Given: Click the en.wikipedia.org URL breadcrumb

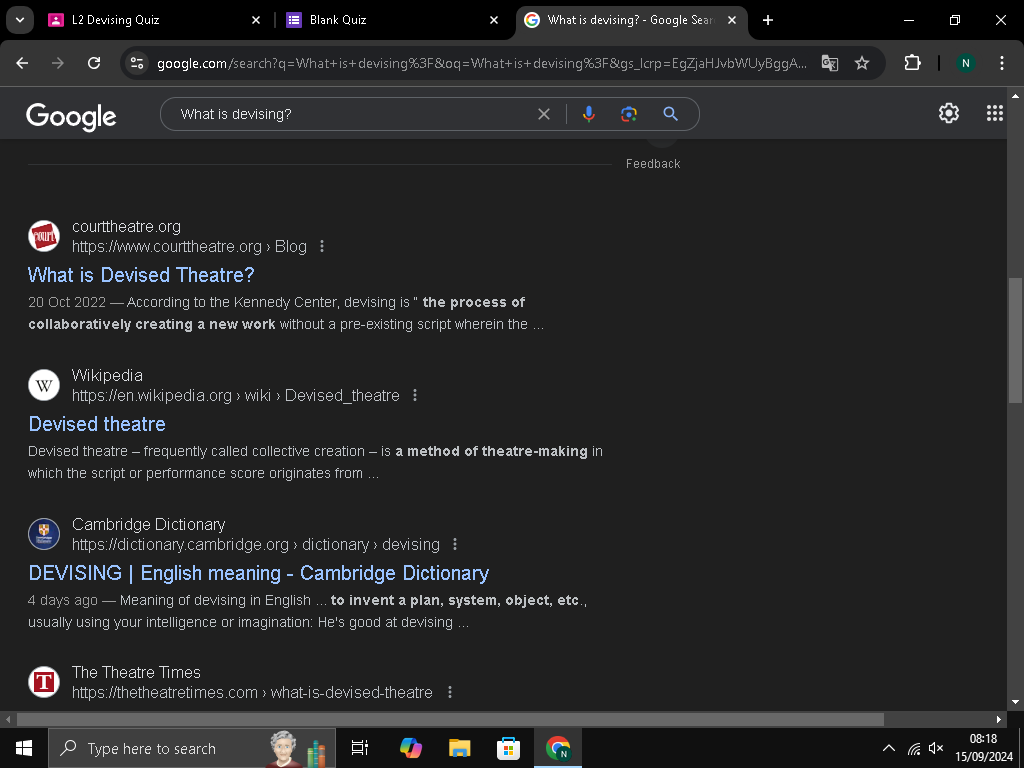Looking at the screenshot, I should (x=236, y=395).
